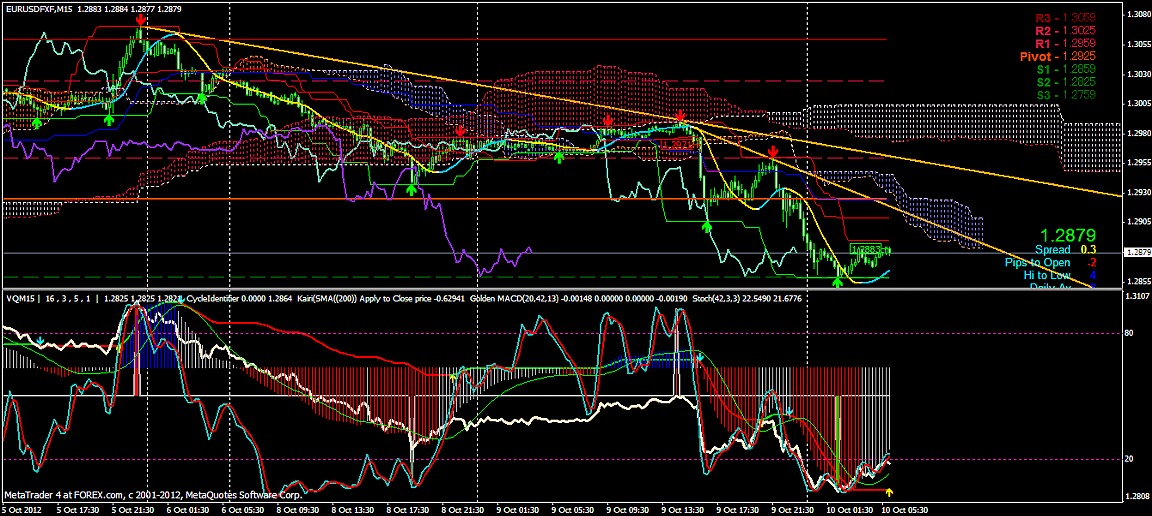Click the green up arrow below the latest price low

tap(838, 283)
